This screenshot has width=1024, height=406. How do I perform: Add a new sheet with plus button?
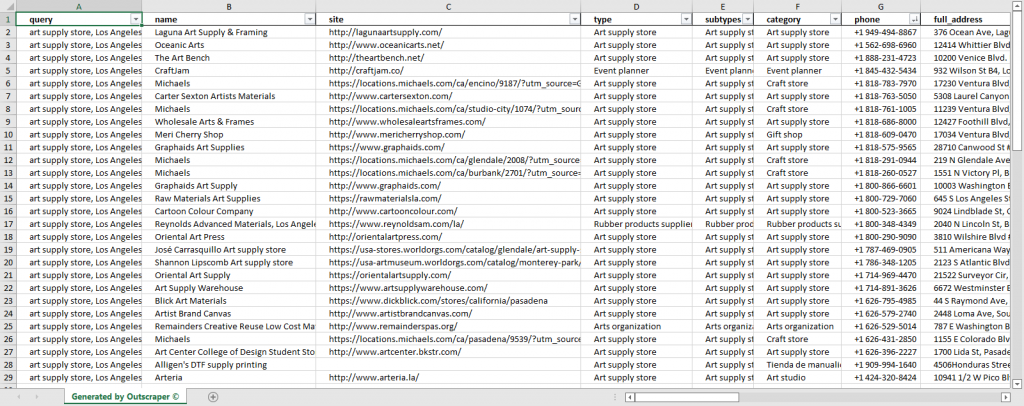[x=212, y=397]
